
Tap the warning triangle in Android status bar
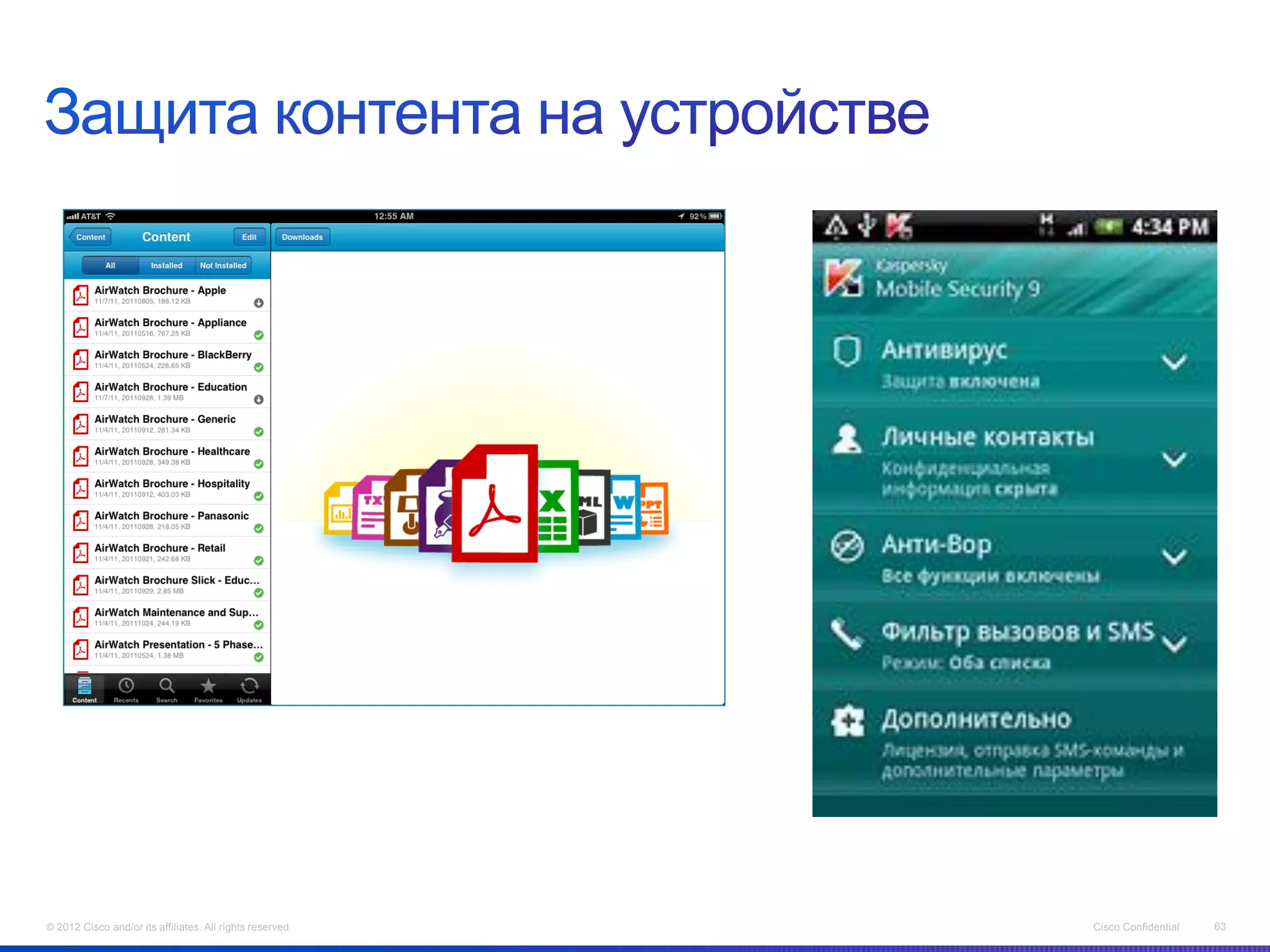pyautogui.click(x=836, y=226)
